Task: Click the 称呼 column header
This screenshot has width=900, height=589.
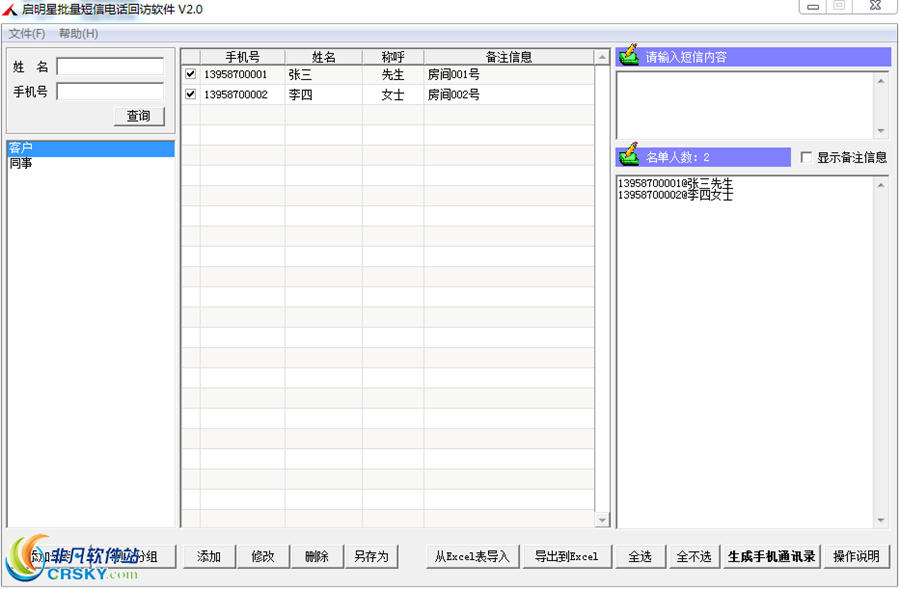Action: [x=393, y=57]
